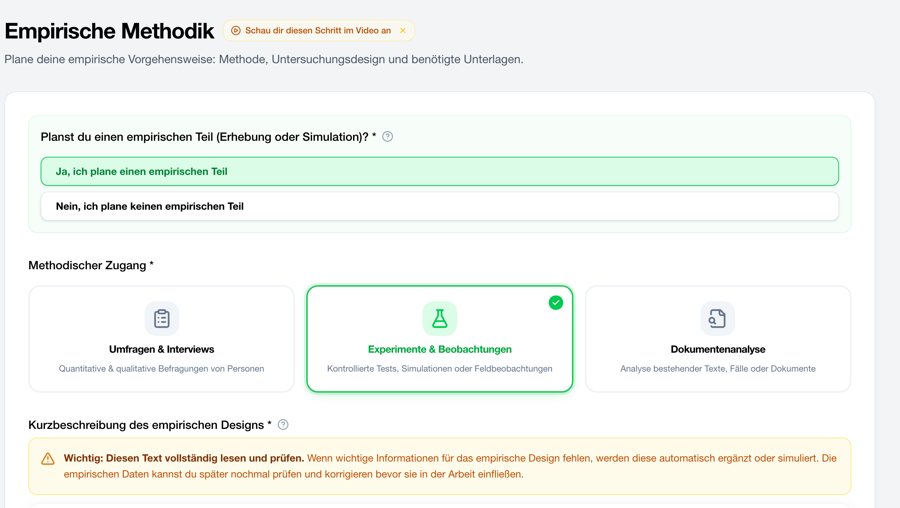Click the 'Methodischer Zugang' label
900x508 pixels.
pos(91,265)
